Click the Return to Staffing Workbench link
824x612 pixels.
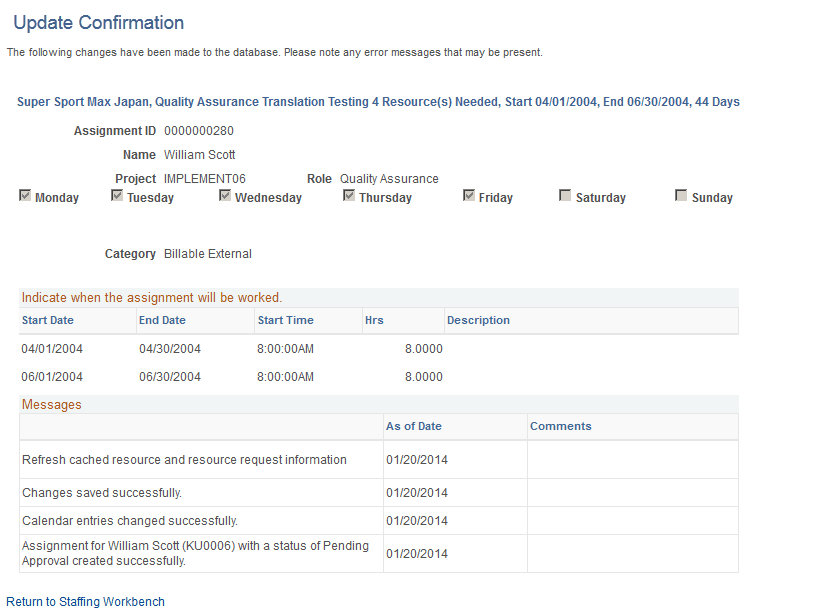coord(86,601)
